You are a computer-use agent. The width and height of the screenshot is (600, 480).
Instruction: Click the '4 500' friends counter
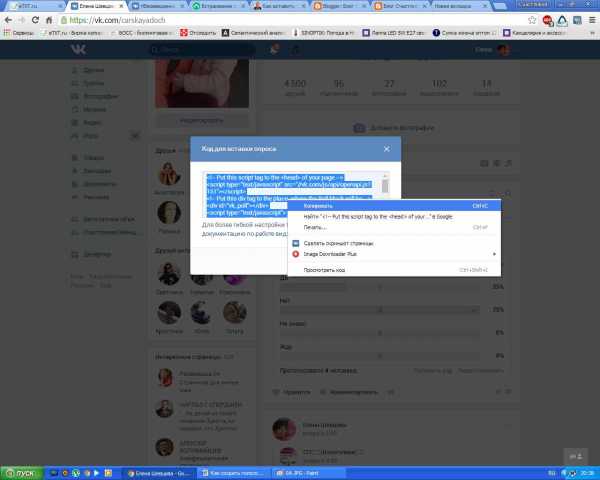295,88
